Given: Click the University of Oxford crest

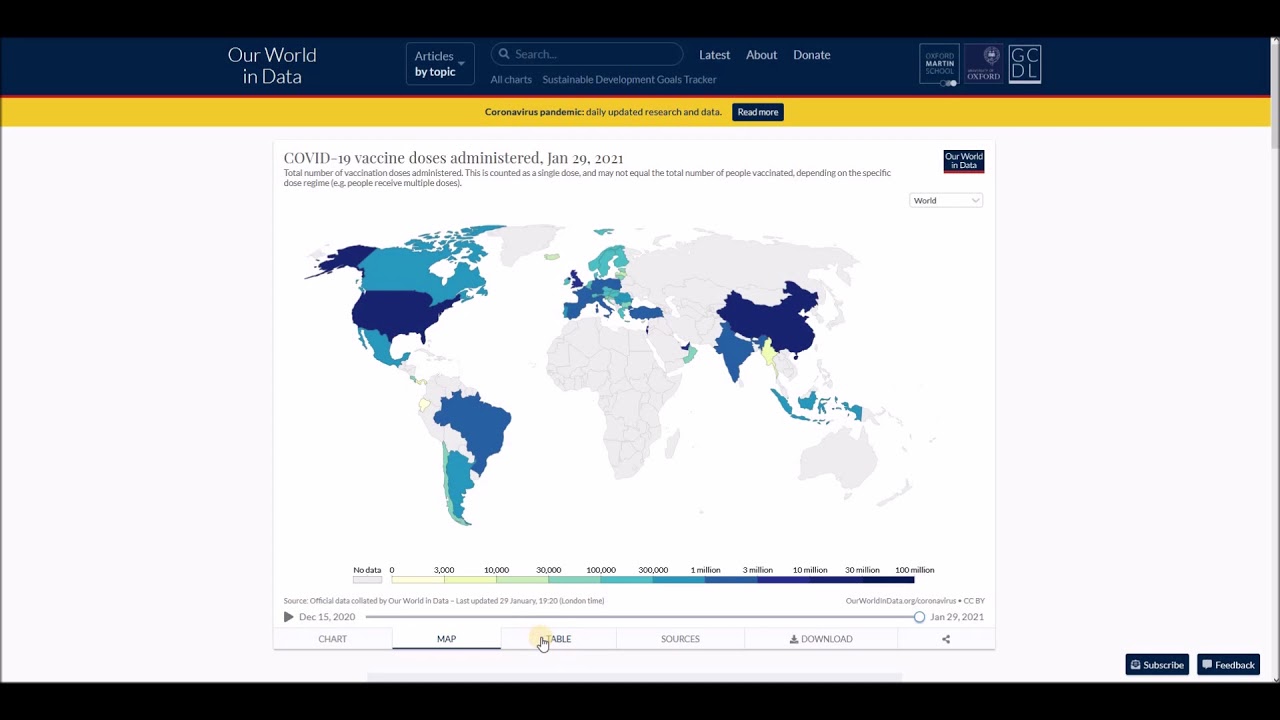Looking at the screenshot, I should pos(983,64).
